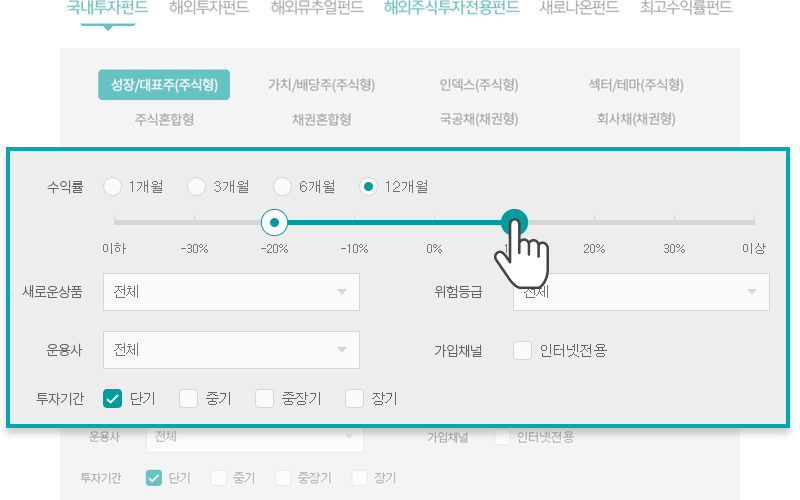Choose the 가치/배당주(주식형) category
Screen dimensions: 800x500
(x=321, y=85)
